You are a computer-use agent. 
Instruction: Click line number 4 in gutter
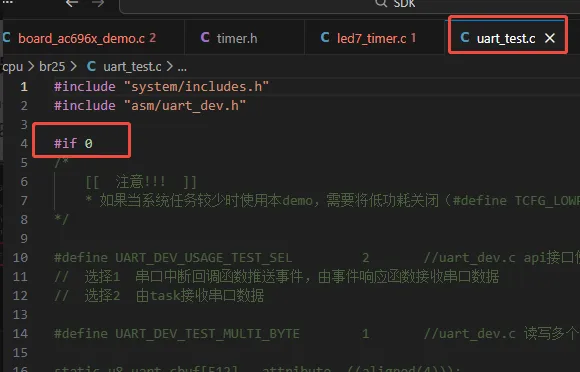[24, 143]
